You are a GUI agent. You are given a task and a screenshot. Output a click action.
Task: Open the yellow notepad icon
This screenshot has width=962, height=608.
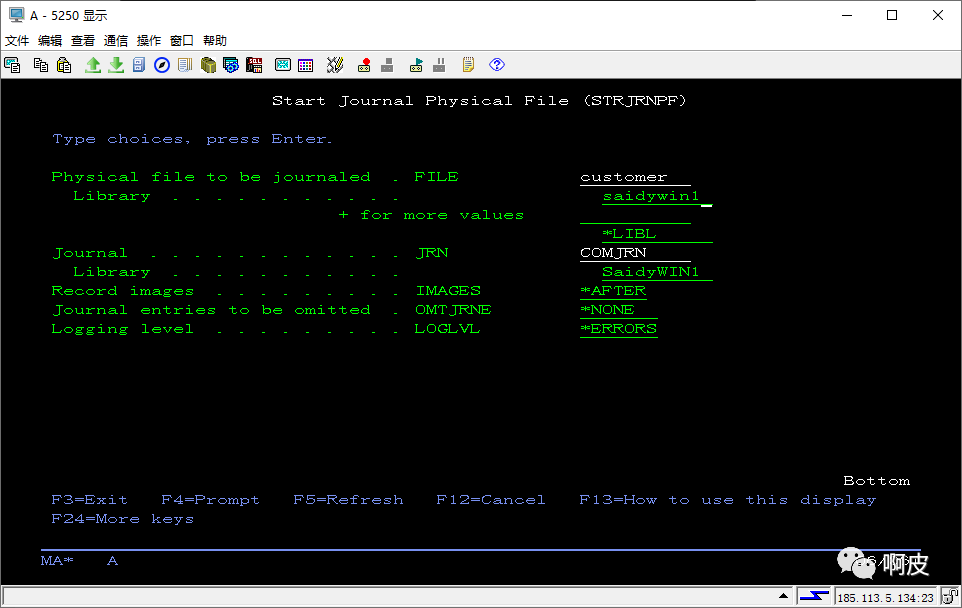coord(468,65)
